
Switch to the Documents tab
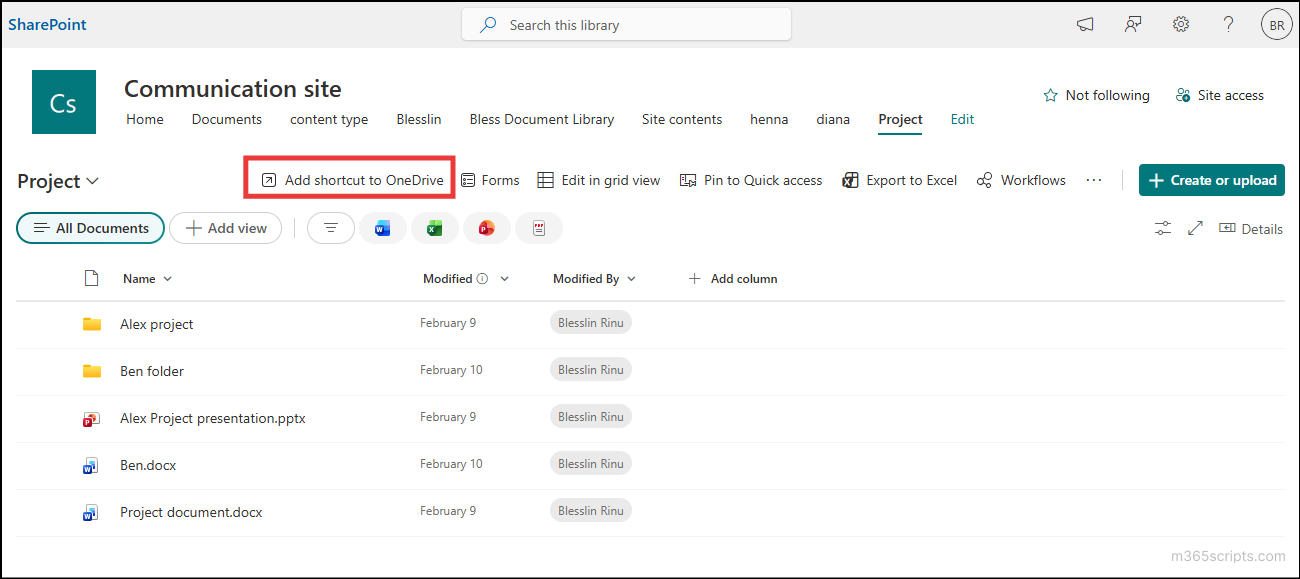tap(226, 119)
